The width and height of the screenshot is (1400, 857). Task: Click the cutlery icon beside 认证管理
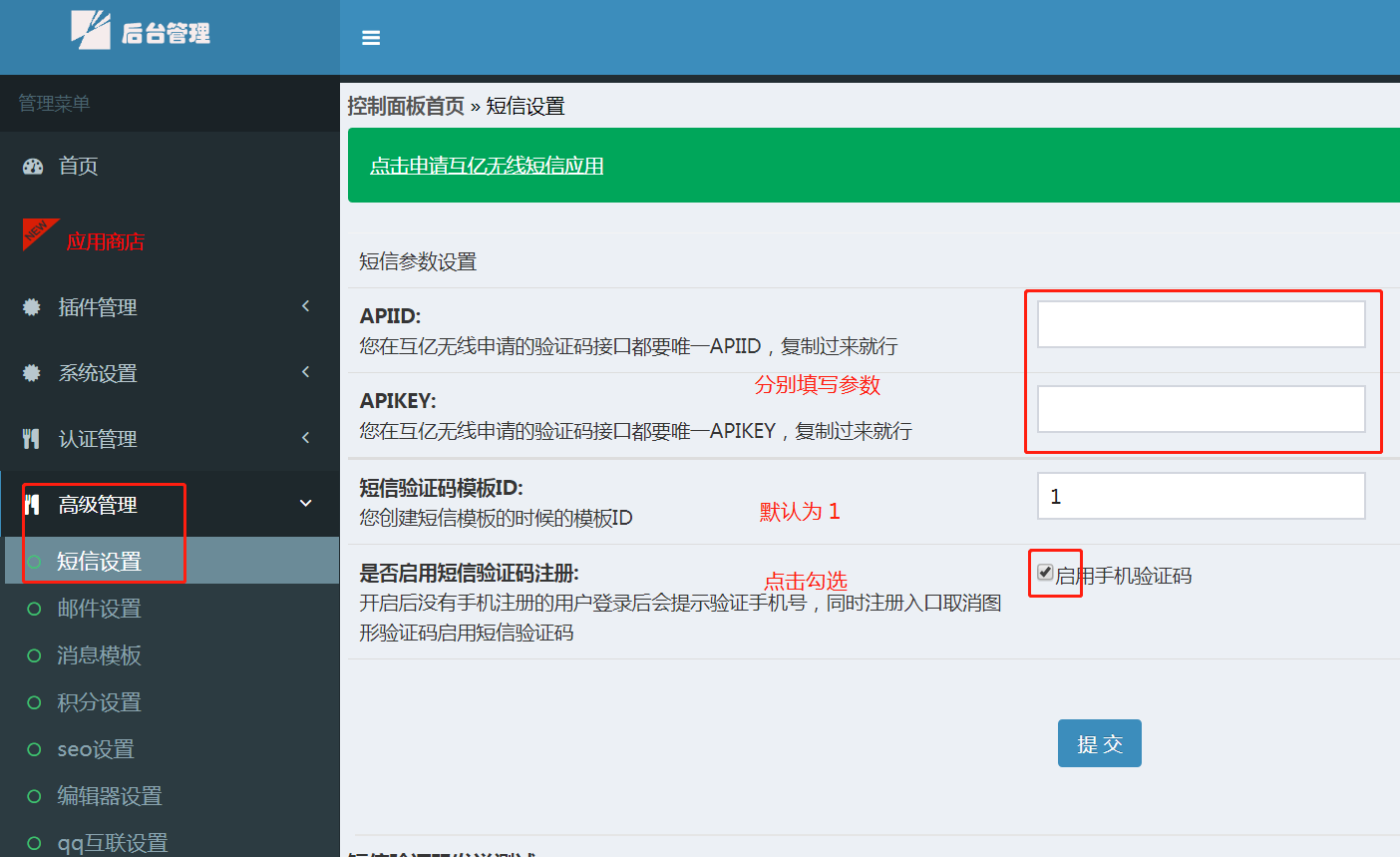click(32, 439)
